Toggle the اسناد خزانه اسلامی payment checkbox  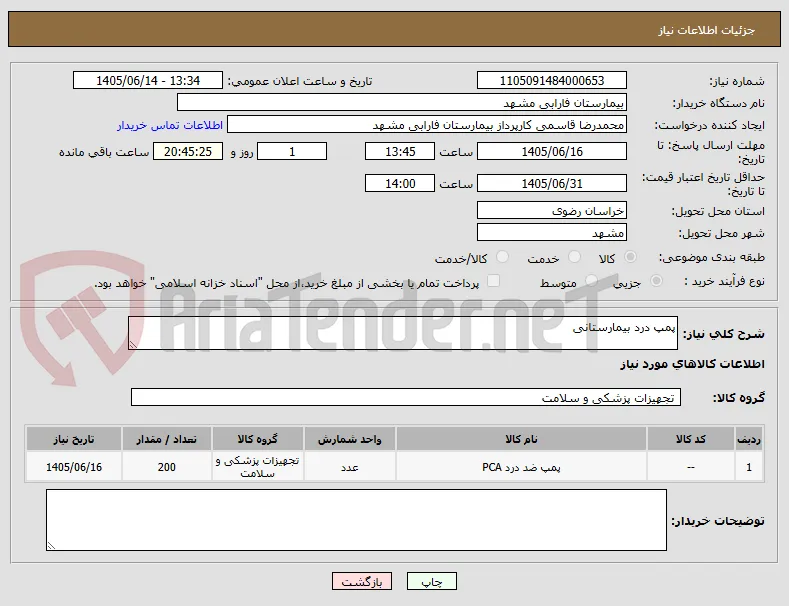tap(494, 281)
